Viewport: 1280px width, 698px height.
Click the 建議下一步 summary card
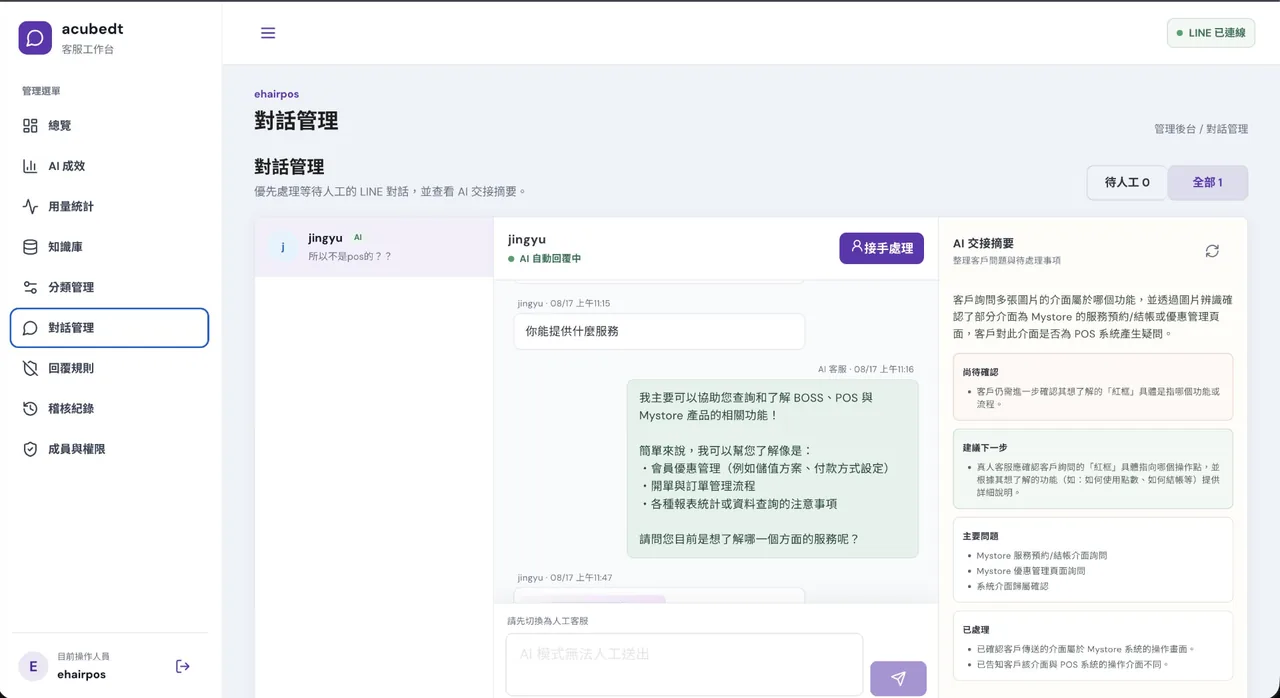click(1093, 468)
